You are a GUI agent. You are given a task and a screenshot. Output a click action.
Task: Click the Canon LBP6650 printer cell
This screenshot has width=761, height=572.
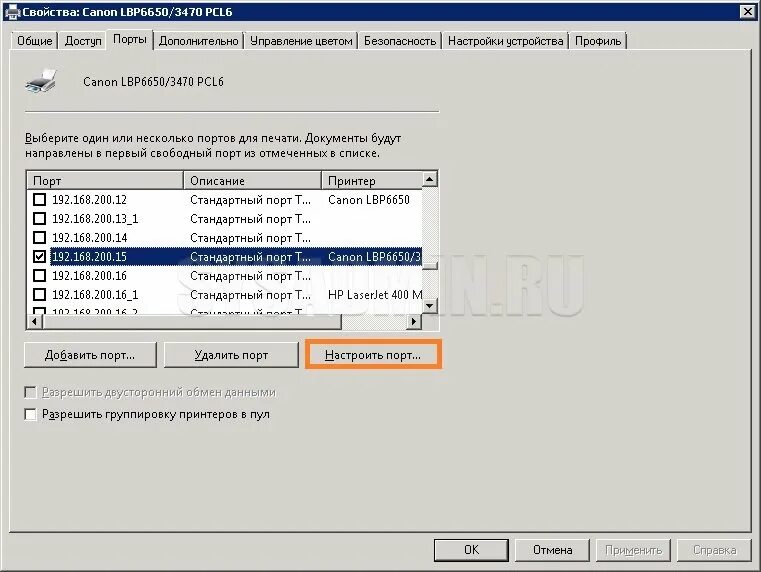(369, 199)
